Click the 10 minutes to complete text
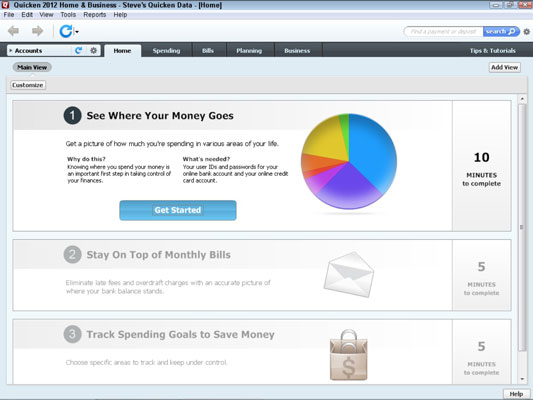 (x=481, y=169)
